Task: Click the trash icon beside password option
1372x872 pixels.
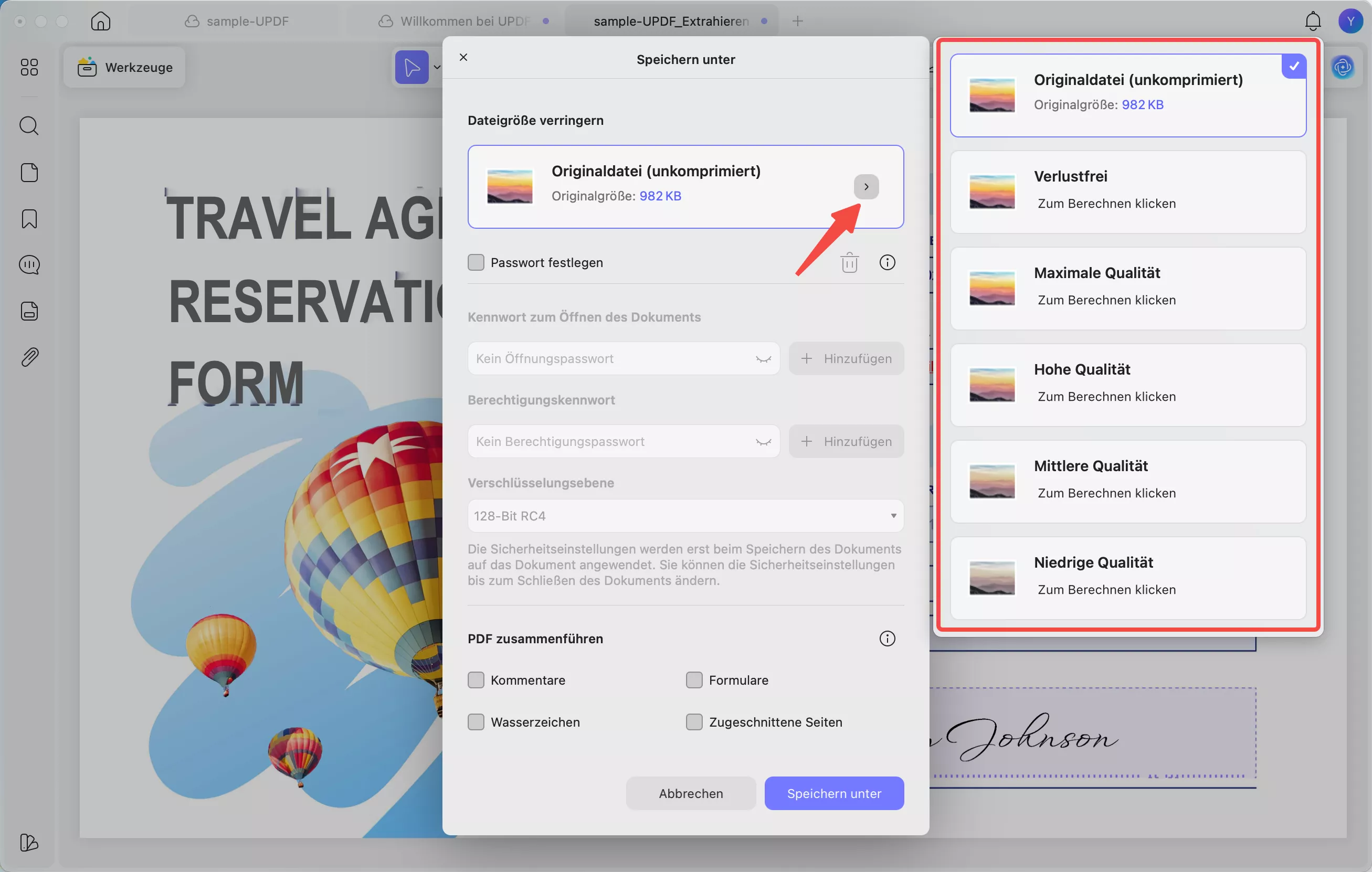Action: point(849,262)
